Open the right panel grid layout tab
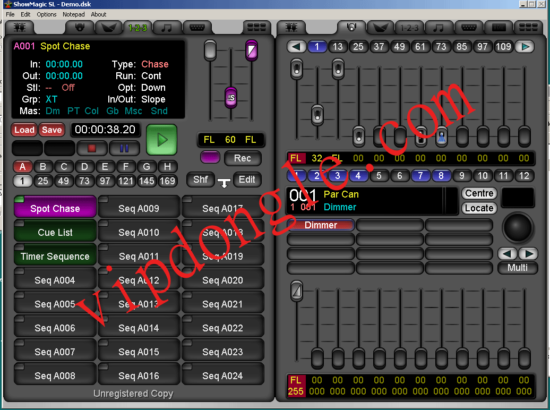 [x=528, y=27]
